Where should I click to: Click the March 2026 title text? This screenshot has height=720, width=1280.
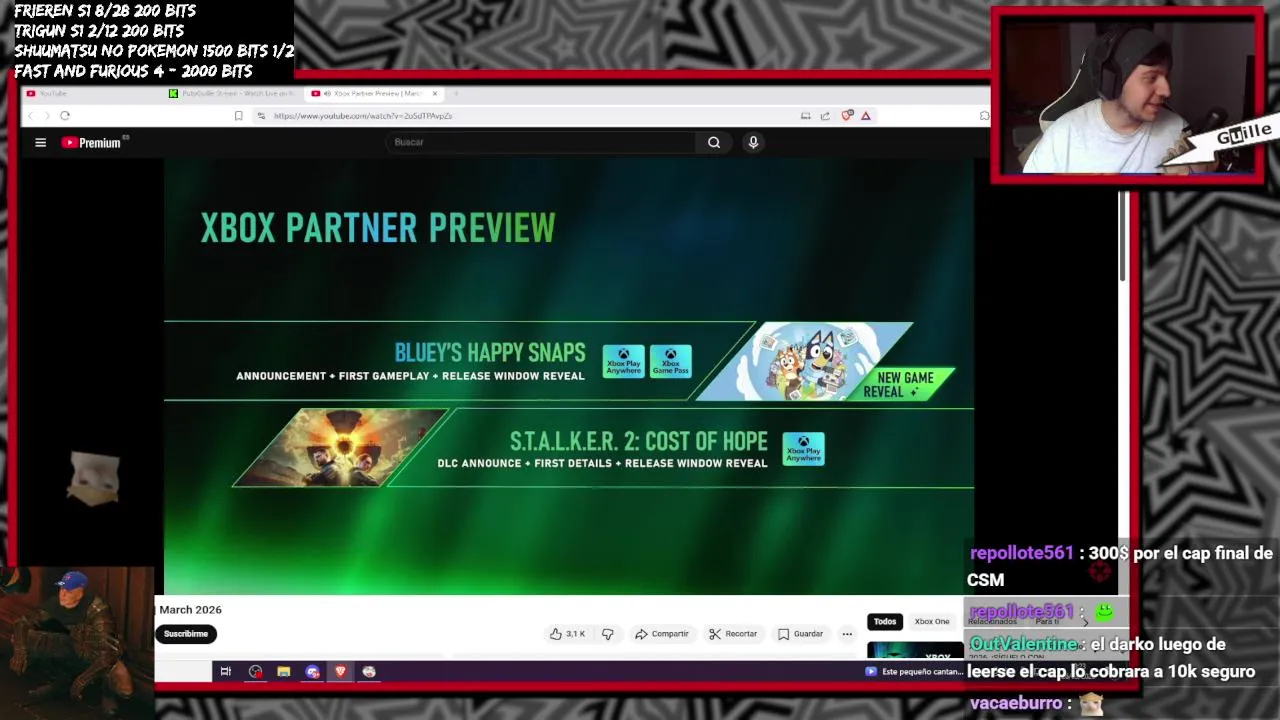(x=190, y=610)
